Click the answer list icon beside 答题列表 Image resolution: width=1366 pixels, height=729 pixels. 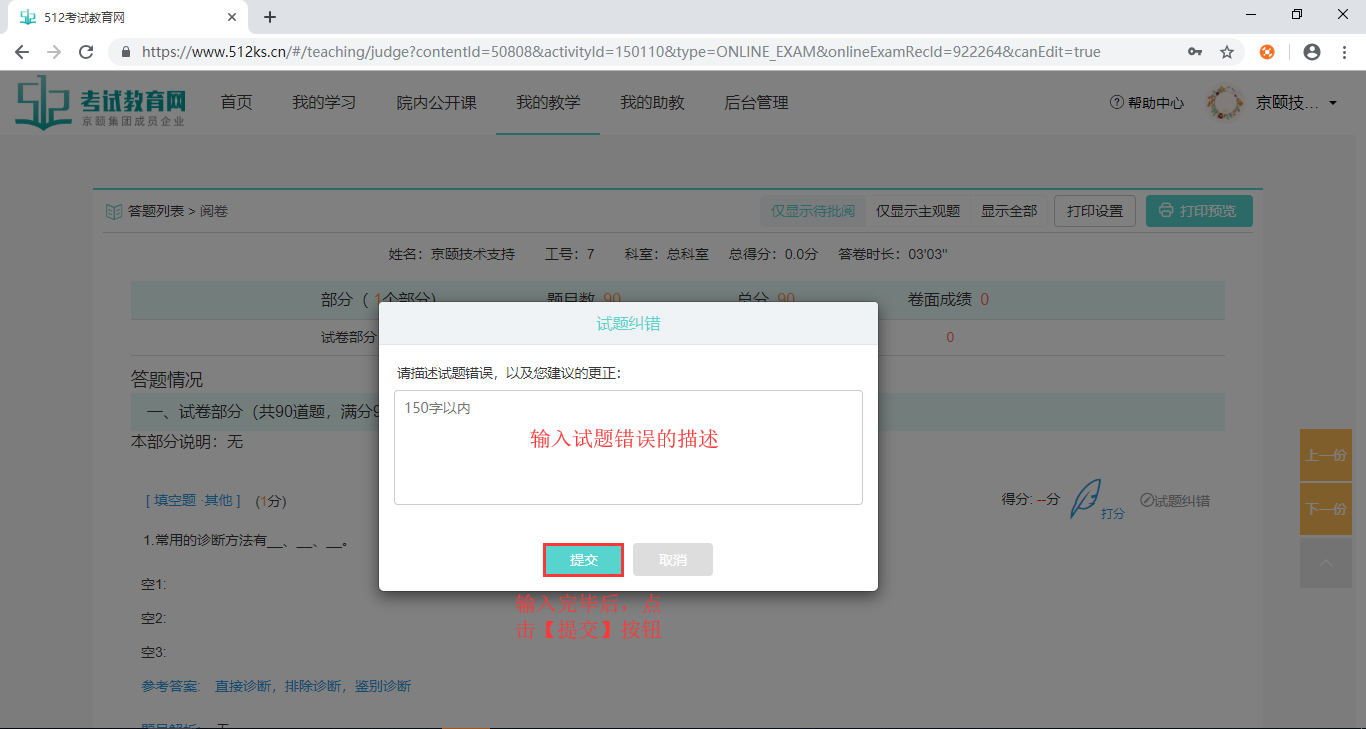point(114,211)
